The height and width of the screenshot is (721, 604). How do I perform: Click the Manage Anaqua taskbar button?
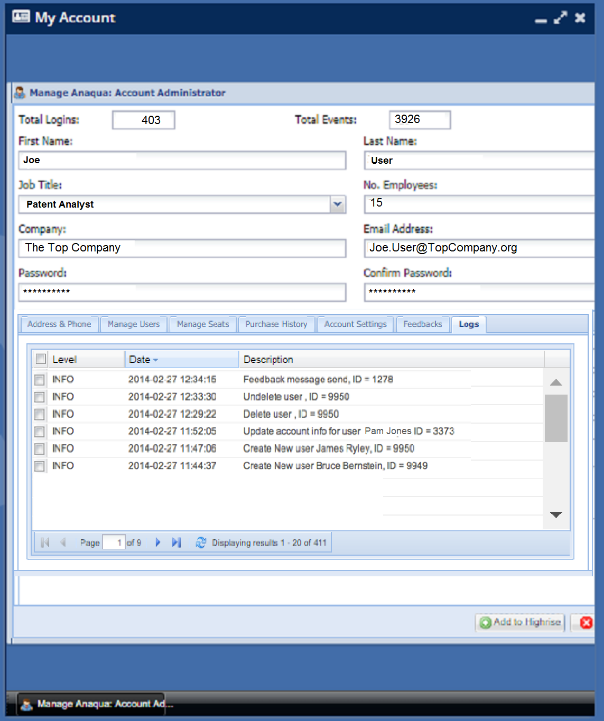(x=91, y=704)
